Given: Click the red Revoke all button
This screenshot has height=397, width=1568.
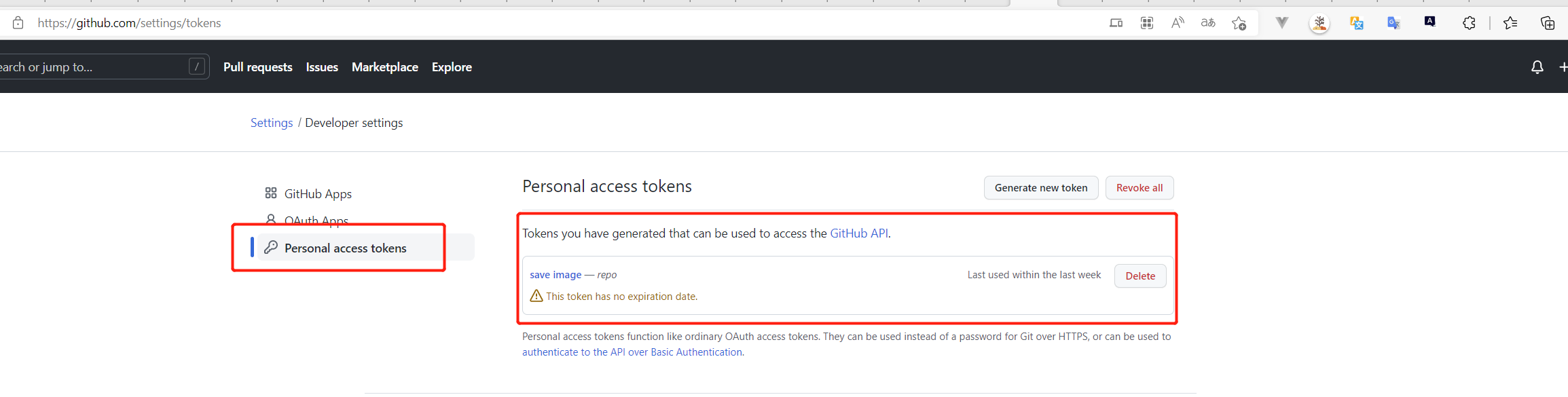Looking at the screenshot, I should tap(1139, 188).
